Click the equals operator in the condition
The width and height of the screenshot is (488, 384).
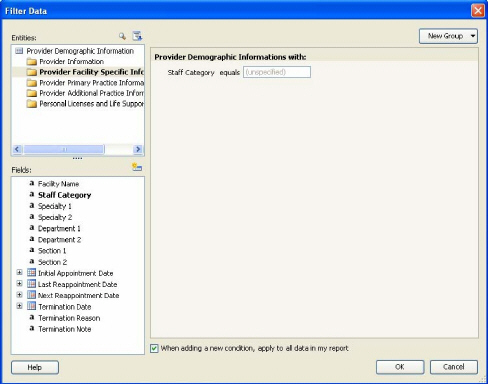coord(230,72)
